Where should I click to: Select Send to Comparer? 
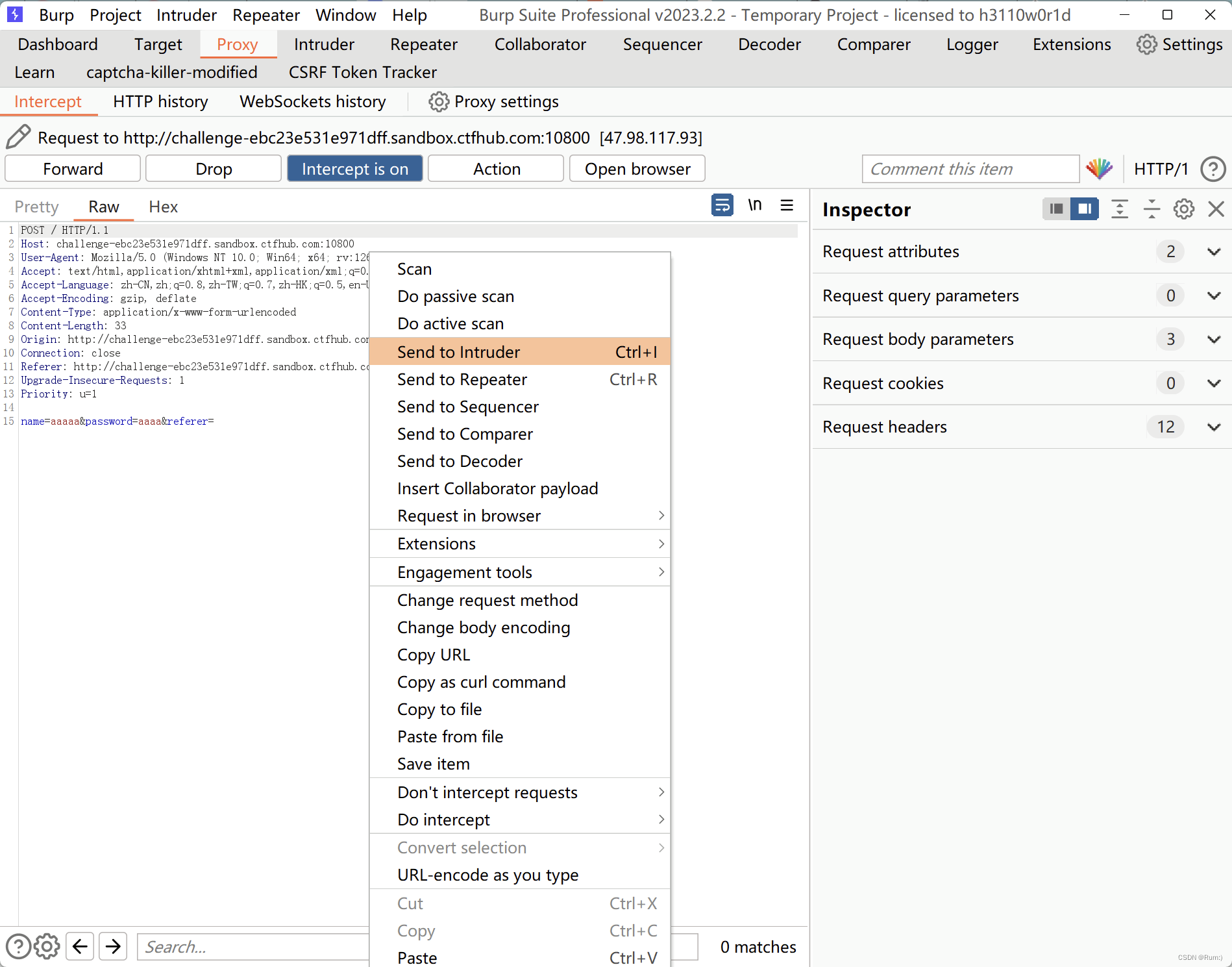pyautogui.click(x=520, y=434)
